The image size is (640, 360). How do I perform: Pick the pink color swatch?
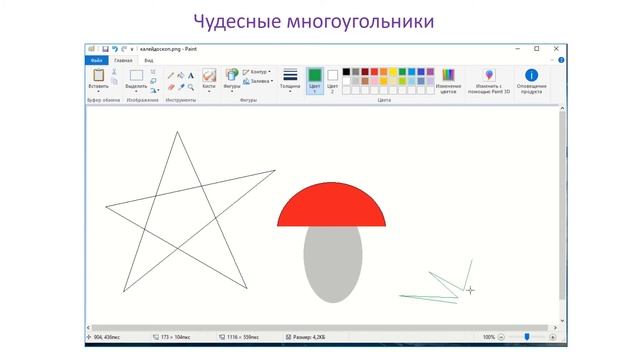coord(374,81)
